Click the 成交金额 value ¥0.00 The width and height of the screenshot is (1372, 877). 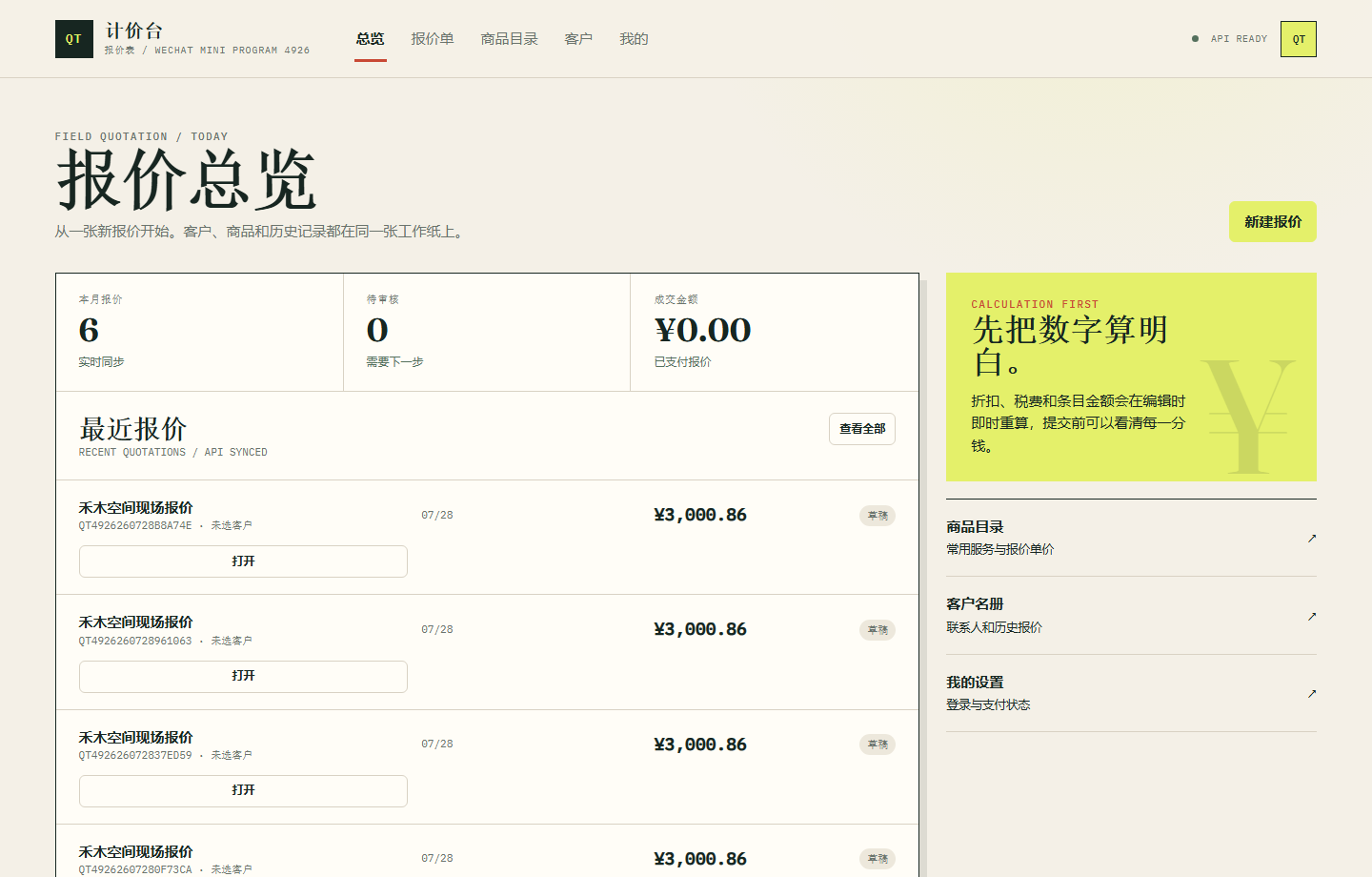pos(703,330)
